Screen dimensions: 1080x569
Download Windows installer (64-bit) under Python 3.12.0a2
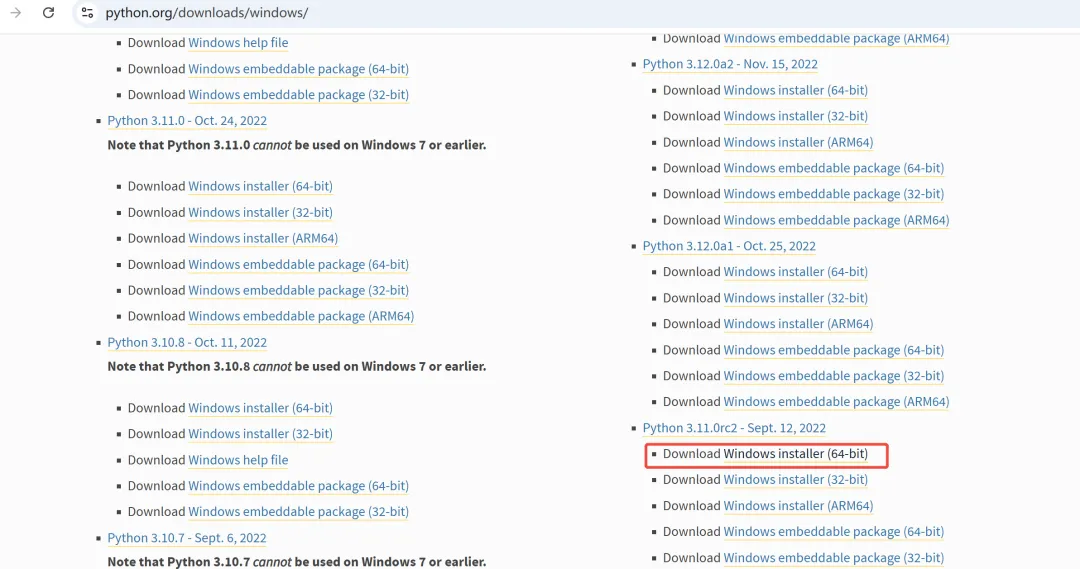pos(796,90)
